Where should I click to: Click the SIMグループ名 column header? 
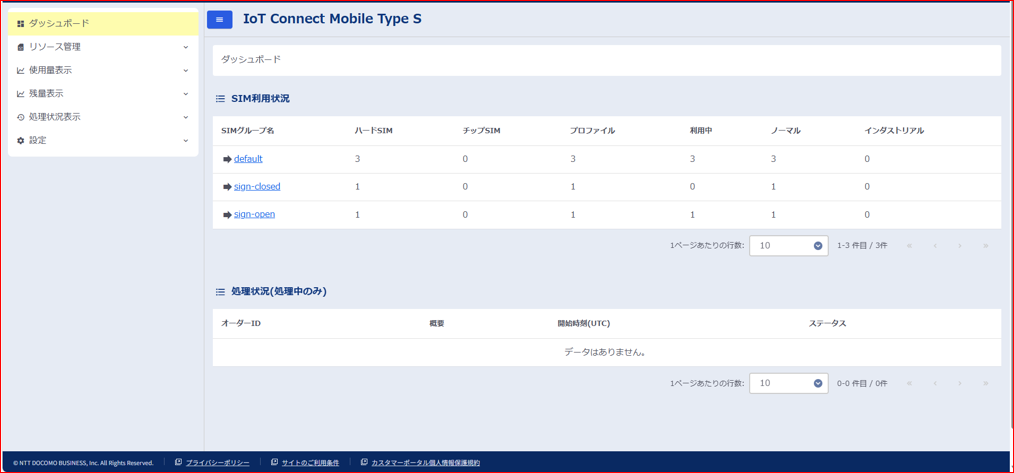click(248, 131)
